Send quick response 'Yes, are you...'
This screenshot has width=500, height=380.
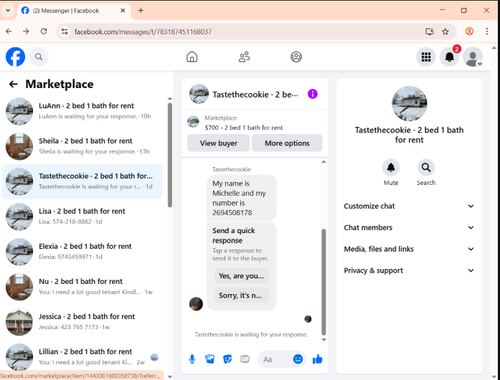click(241, 276)
